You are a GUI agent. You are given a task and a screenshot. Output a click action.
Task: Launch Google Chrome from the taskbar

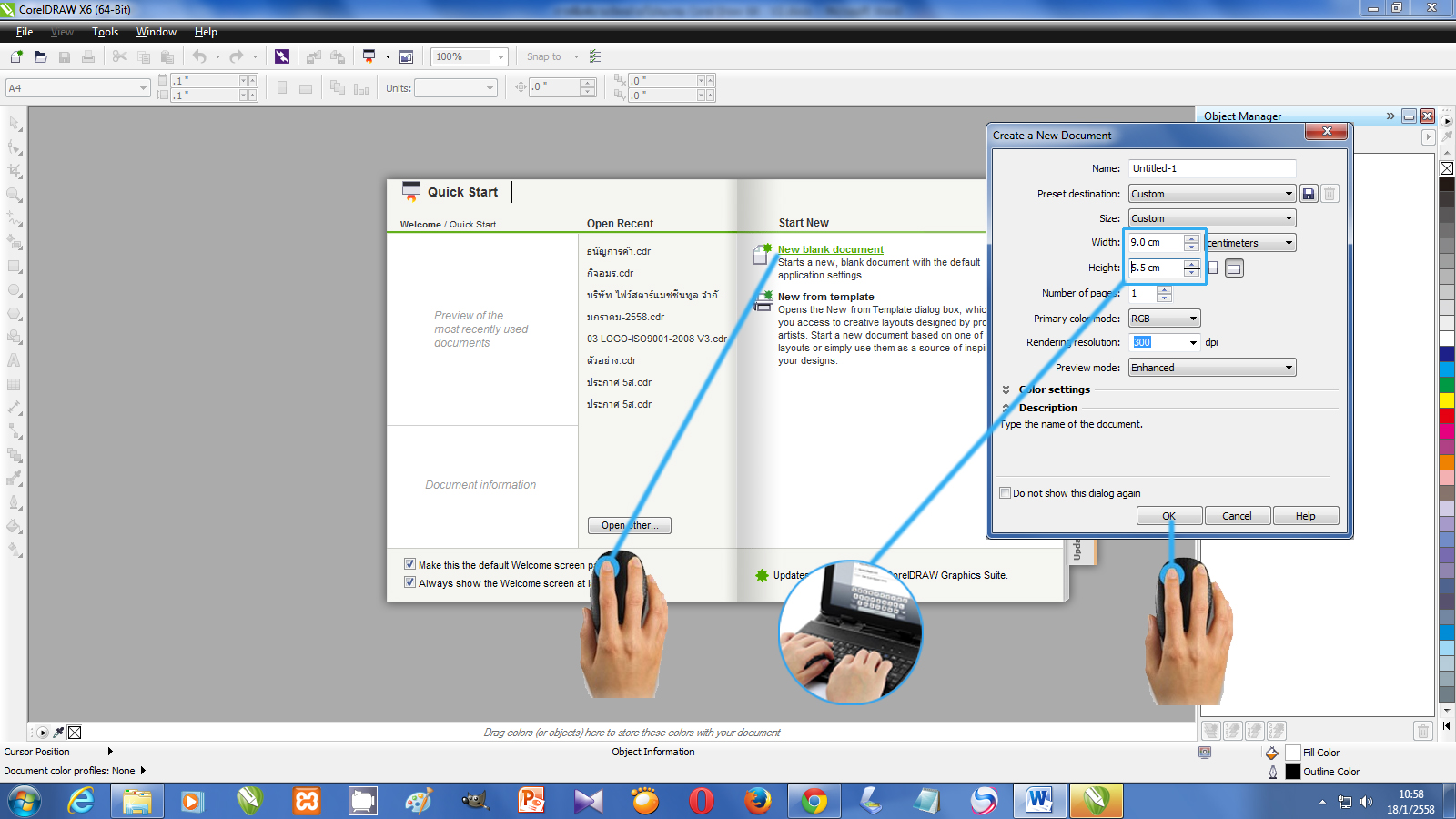(x=814, y=801)
